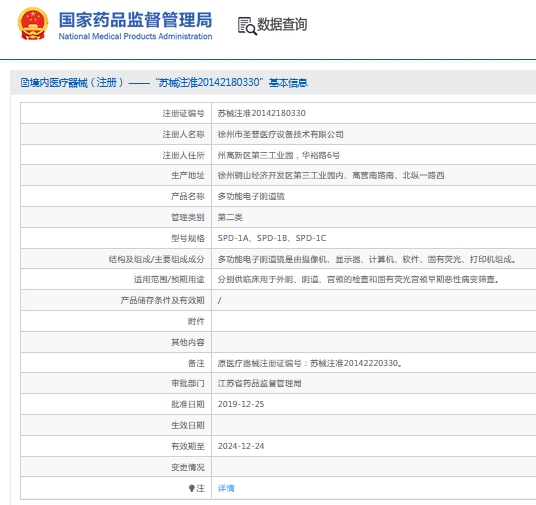This screenshot has width=536, height=505.
Task: Click the 注册证编号 row label
Action: coord(184,113)
